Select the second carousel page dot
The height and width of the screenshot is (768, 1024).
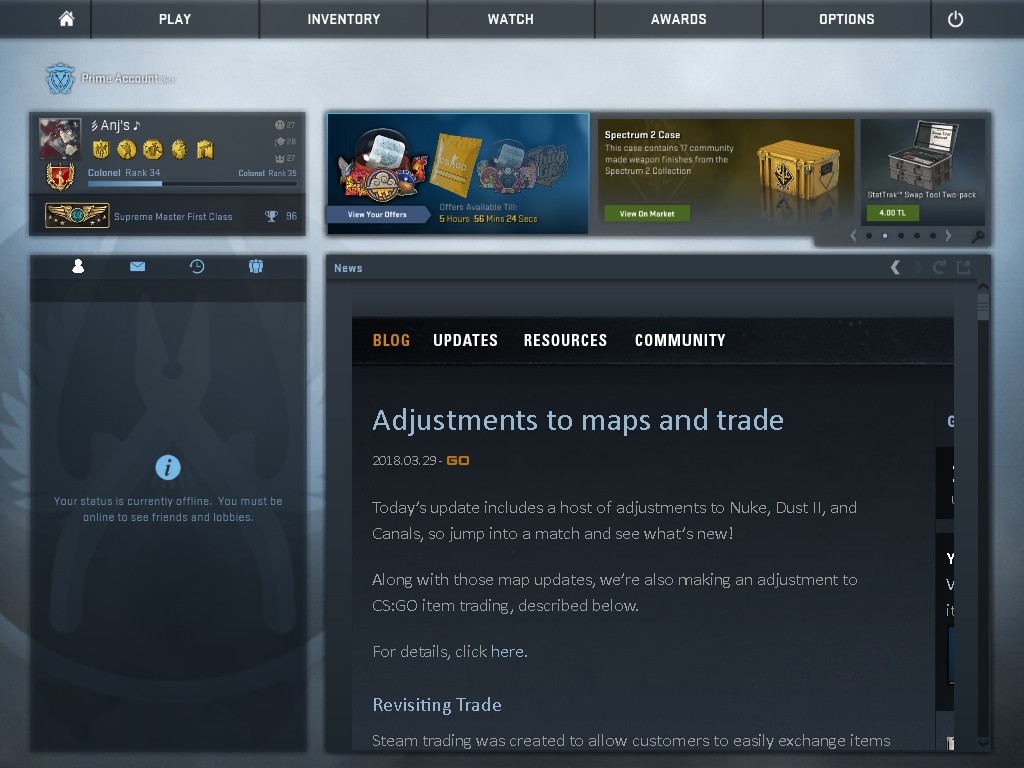tap(885, 236)
